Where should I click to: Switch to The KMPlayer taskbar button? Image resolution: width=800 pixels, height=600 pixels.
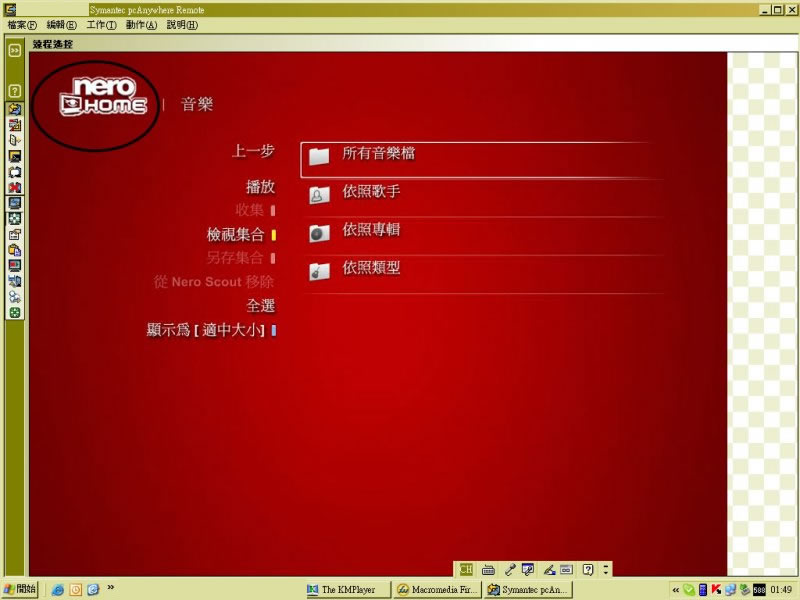click(x=347, y=590)
